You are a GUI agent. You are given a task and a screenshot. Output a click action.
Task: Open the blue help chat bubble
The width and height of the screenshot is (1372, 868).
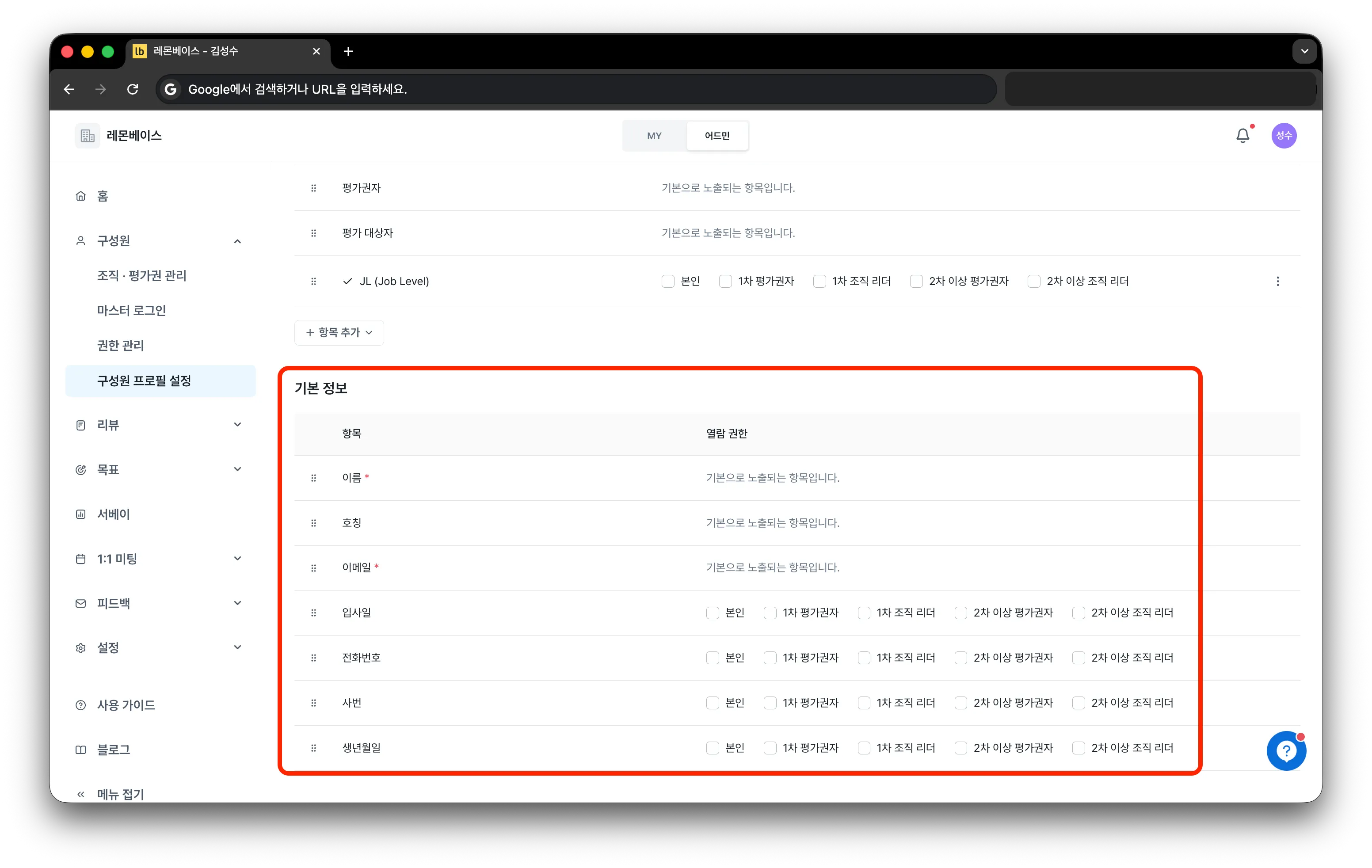[x=1286, y=751]
